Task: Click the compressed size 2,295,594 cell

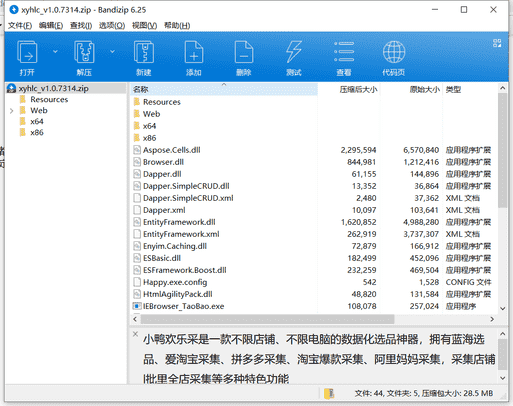Action: point(358,150)
